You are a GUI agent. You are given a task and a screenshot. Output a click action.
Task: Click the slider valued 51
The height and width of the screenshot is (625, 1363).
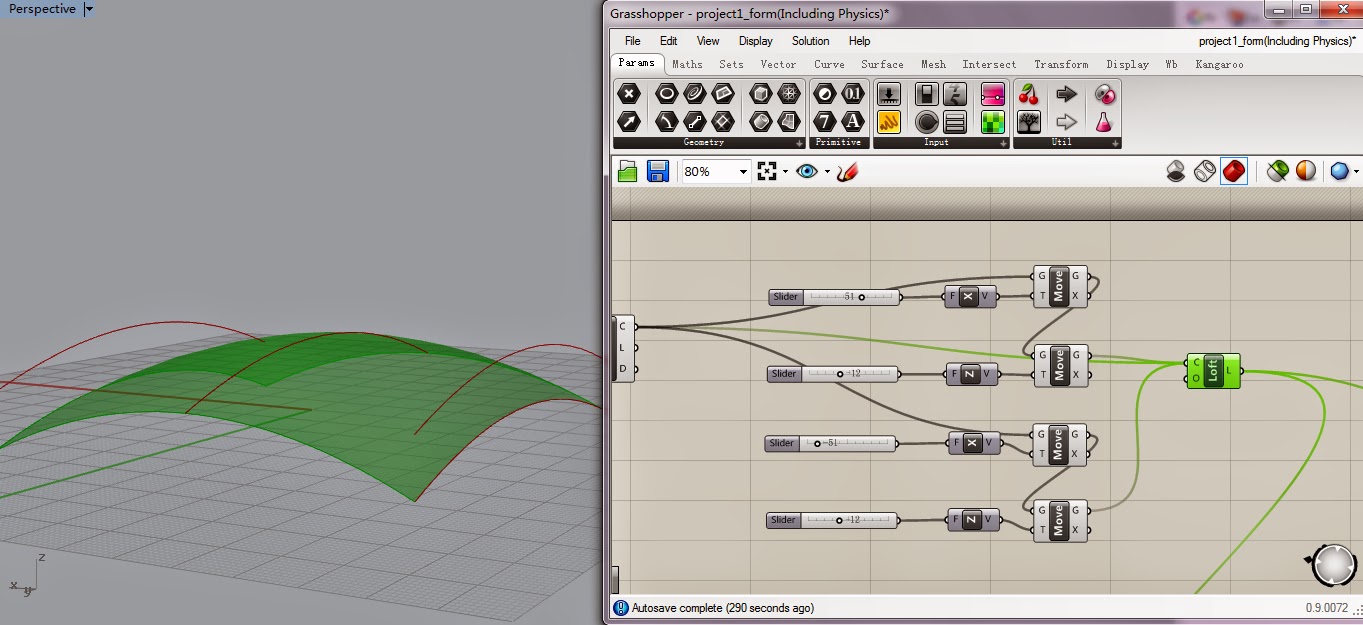click(x=834, y=297)
